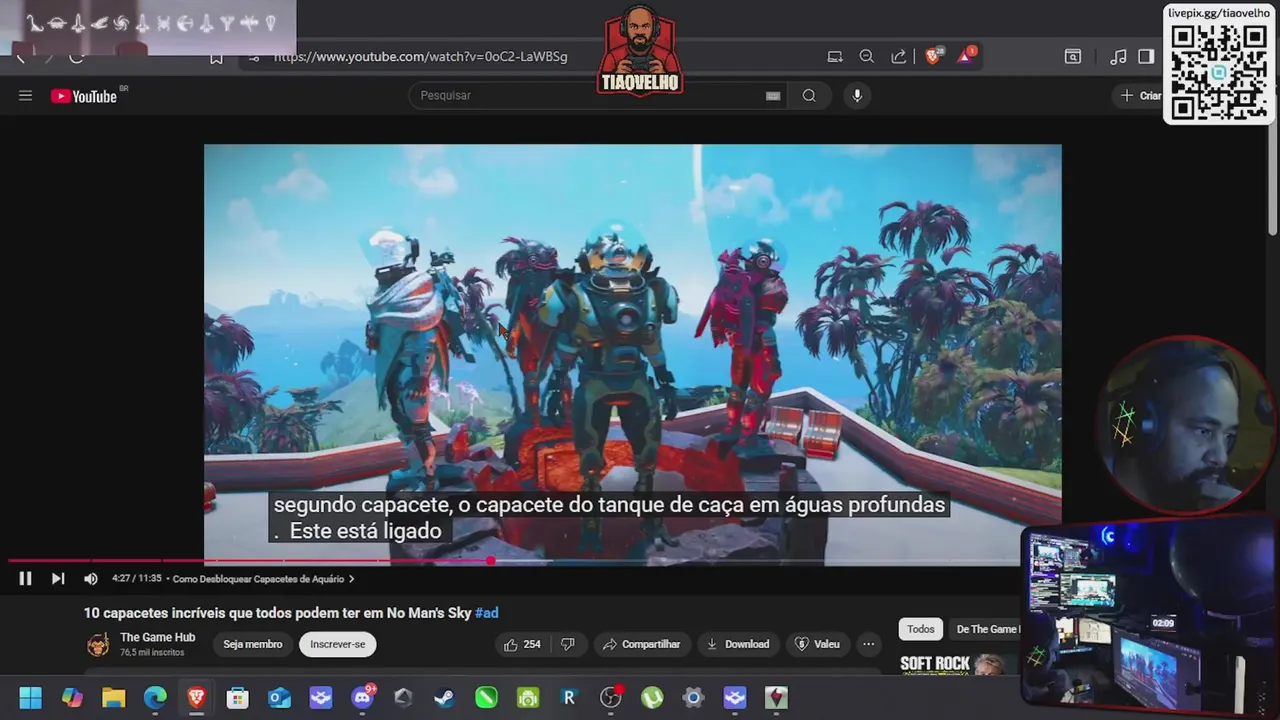
Task: Go to the YouTube home logo
Action: pyautogui.click(x=85, y=96)
